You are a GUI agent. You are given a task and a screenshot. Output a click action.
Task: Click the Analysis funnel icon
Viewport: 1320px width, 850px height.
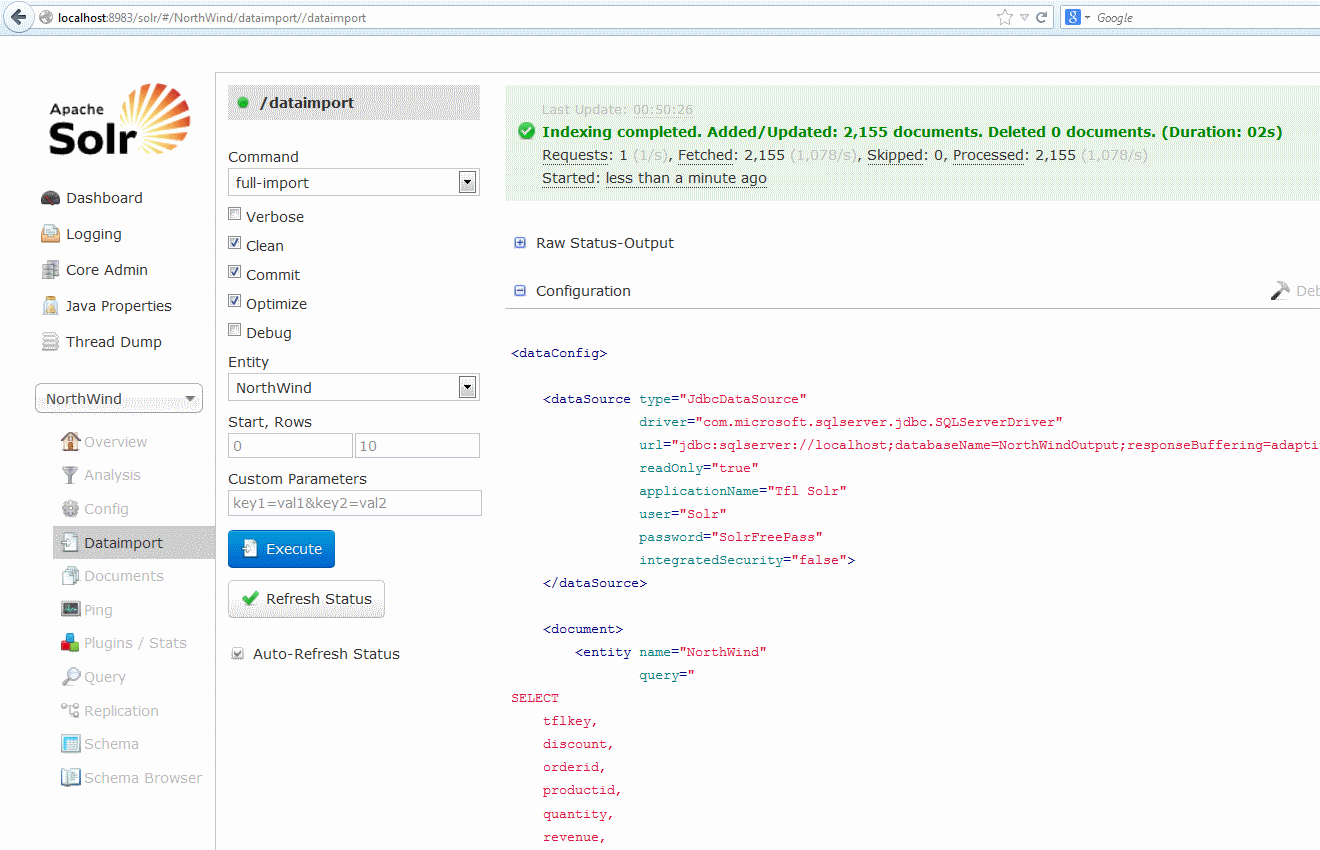click(71, 475)
